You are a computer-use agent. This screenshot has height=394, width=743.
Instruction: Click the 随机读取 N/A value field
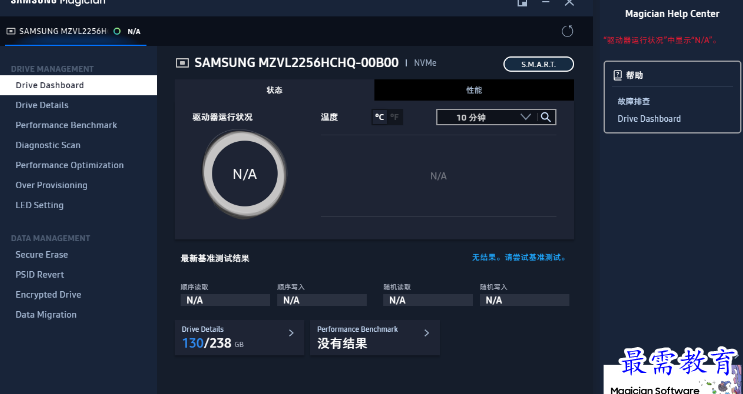(428, 300)
